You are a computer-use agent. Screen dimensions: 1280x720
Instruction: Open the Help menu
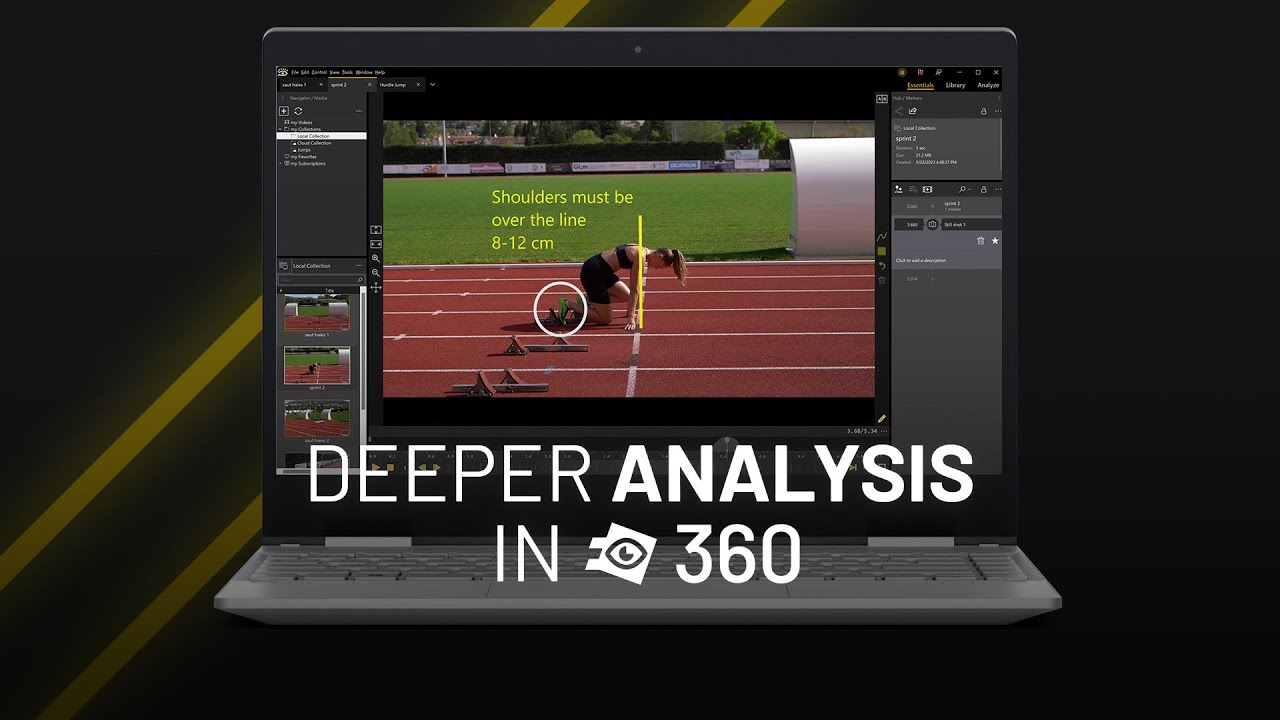click(x=380, y=72)
